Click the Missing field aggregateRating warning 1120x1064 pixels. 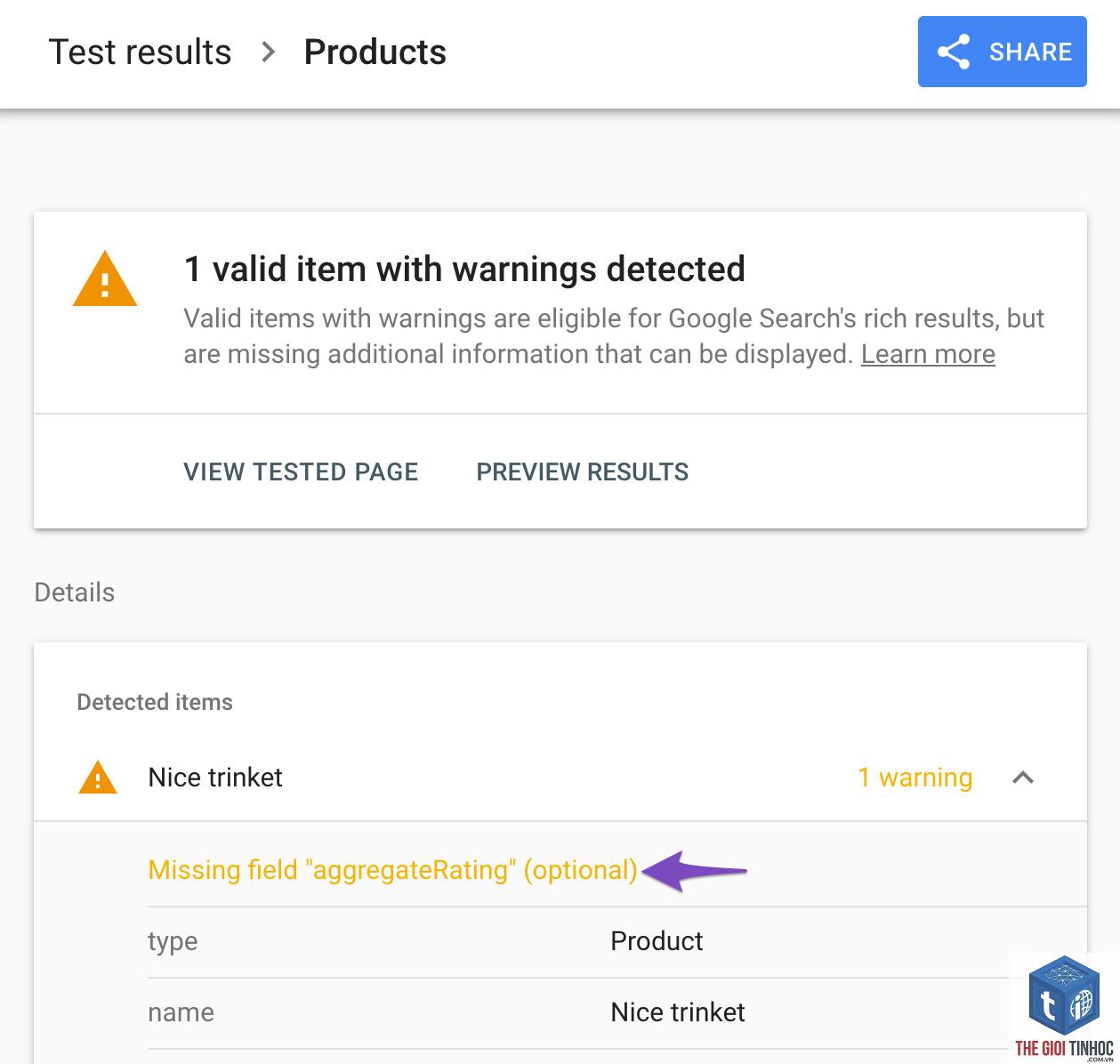pos(393,870)
